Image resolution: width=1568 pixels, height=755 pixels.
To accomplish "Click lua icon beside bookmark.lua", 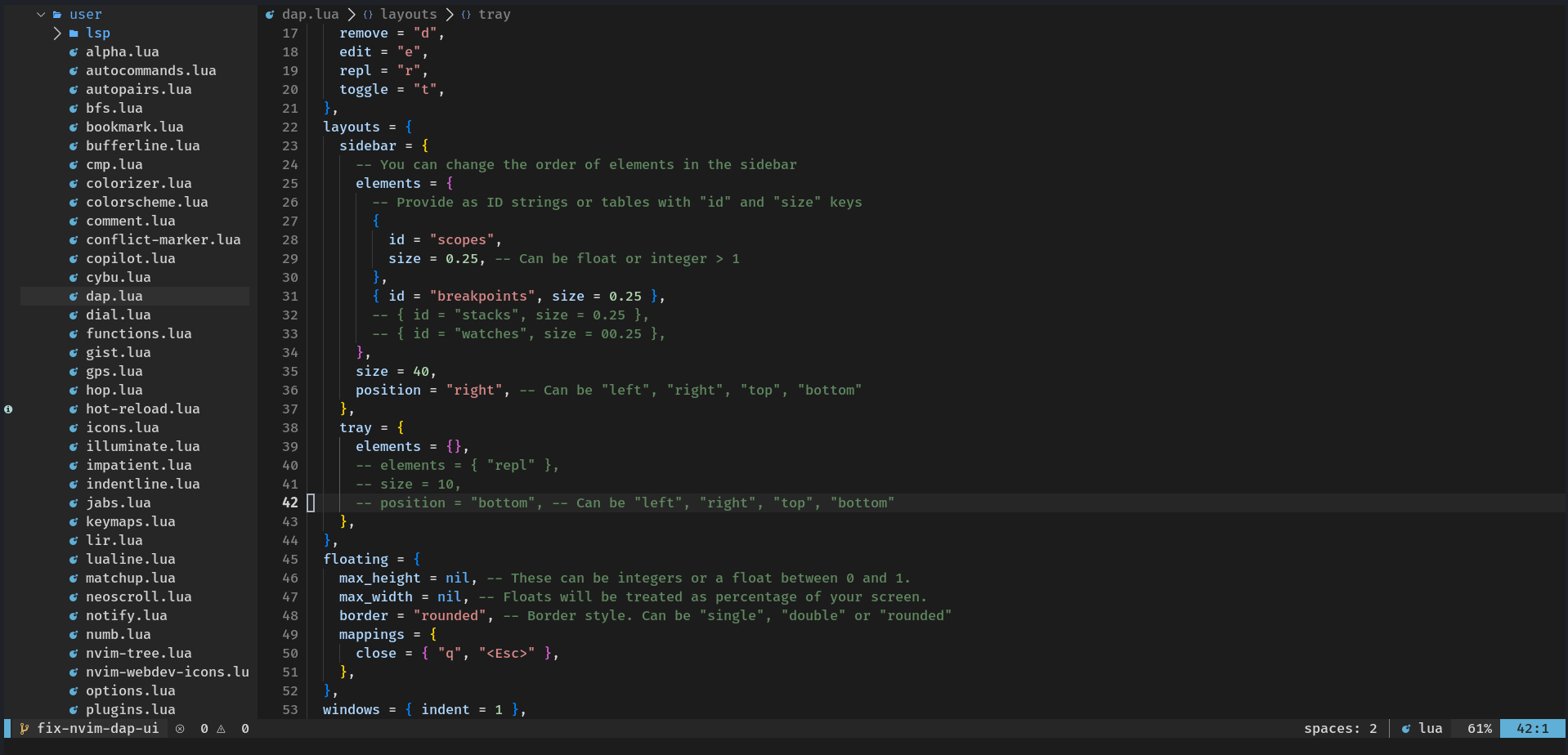I will (x=74, y=127).
